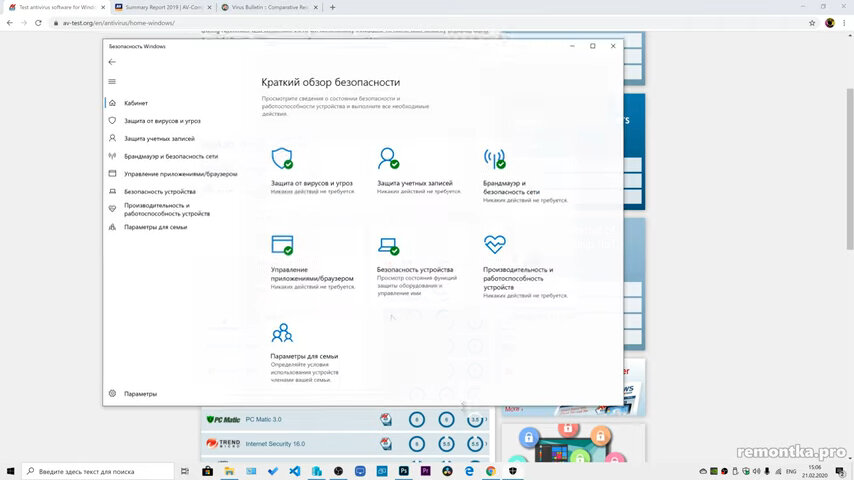Open Защита учетных записей sidebar item
Screen dimensions: 854x480
[x=159, y=138]
